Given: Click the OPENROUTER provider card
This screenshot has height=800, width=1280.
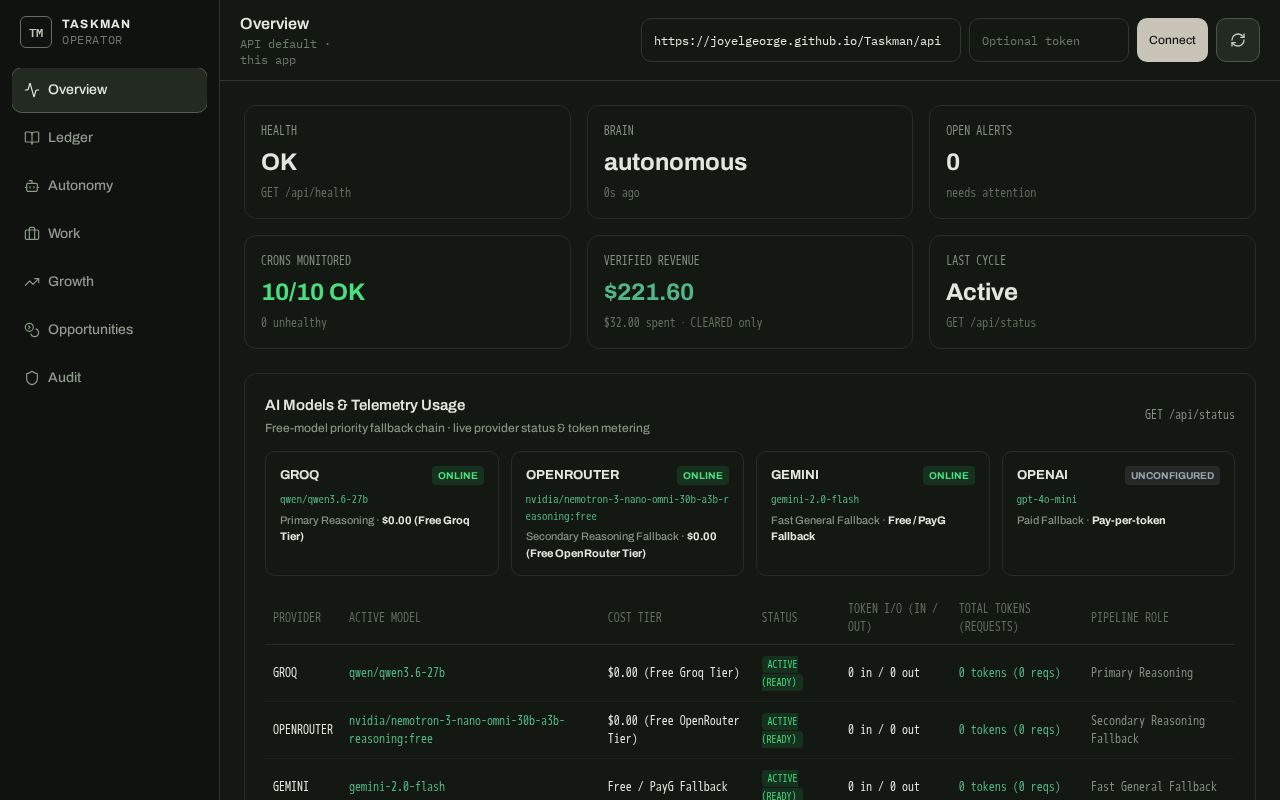Looking at the screenshot, I should tap(627, 513).
